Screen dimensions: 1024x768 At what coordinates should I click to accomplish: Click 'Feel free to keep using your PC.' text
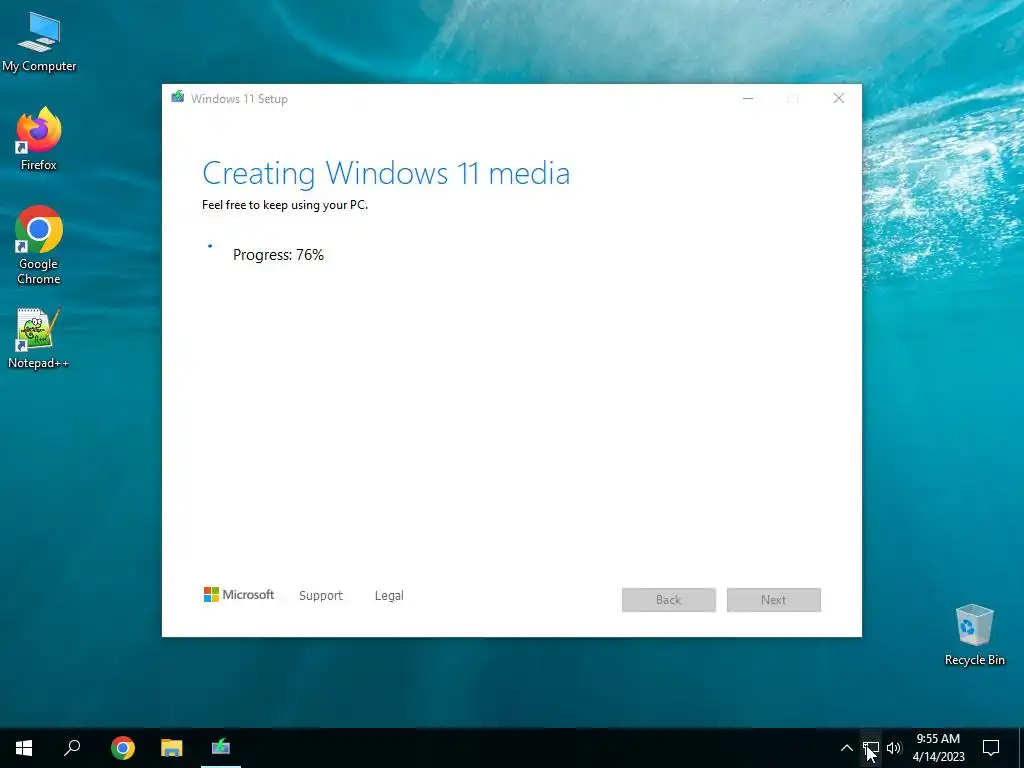285,205
